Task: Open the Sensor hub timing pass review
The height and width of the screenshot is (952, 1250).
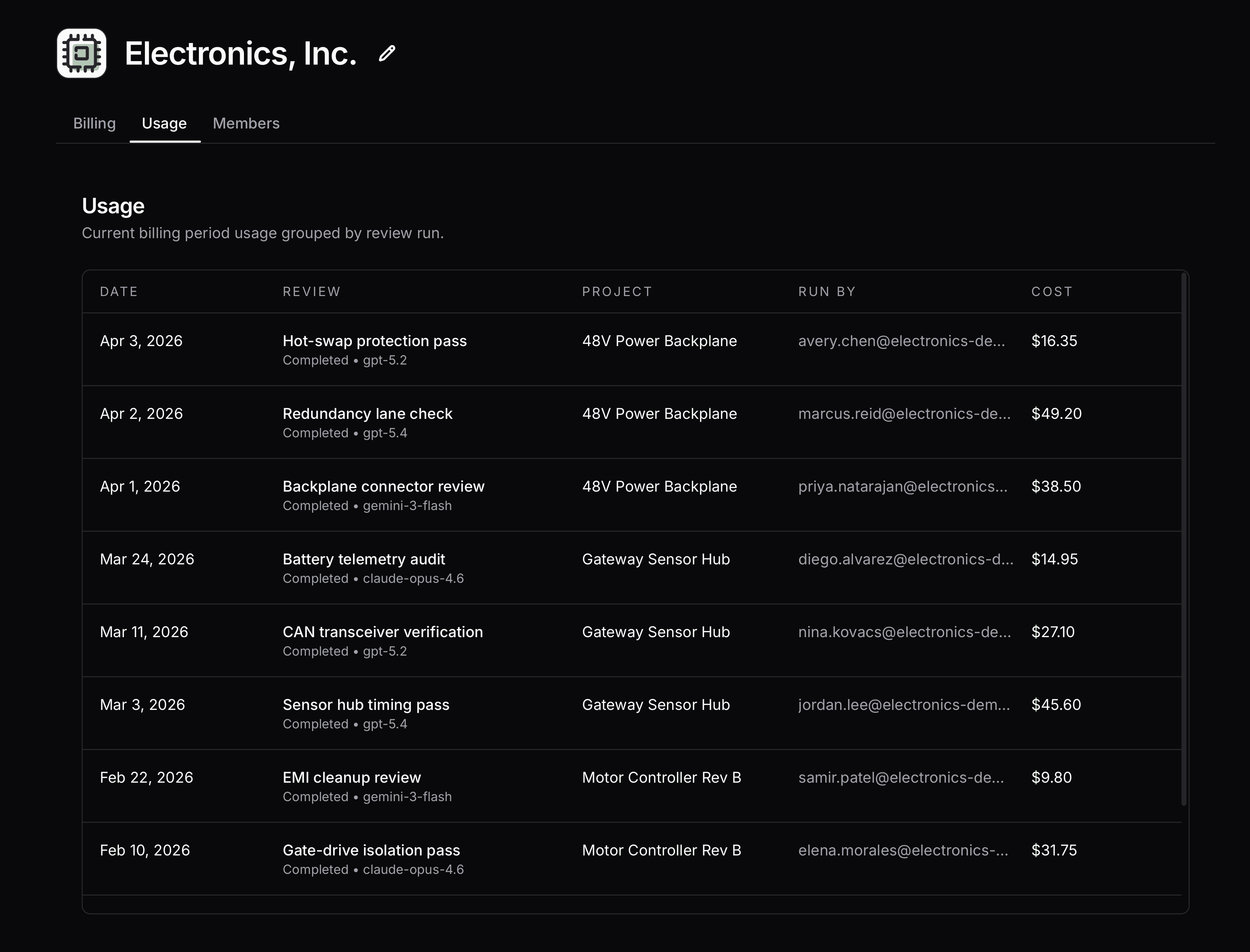Action: pos(366,704)
